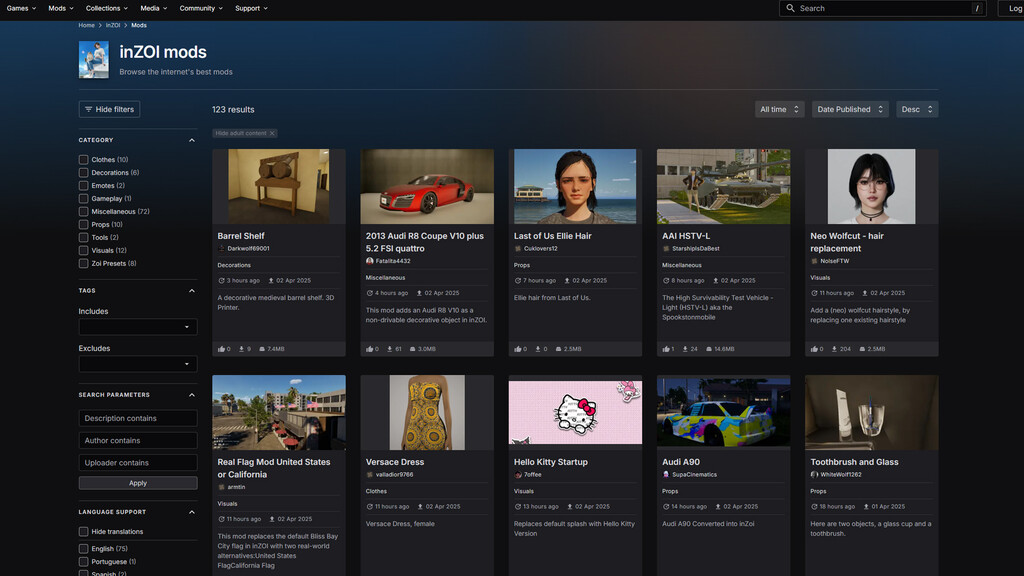Image resolution: width=1024 pixels, height=576 pixels.
Task: Go to Home via the breadcrumb link
Action: pos(87,25)
